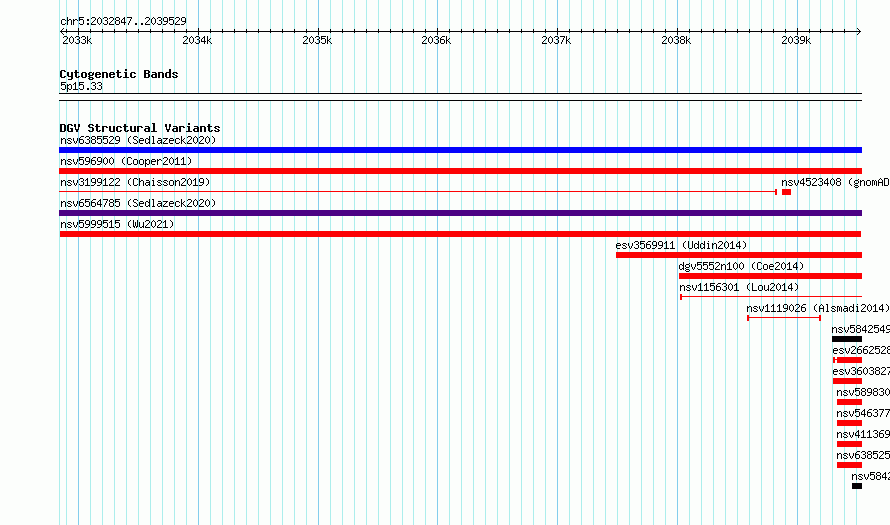Screen dimensions: 890x525
Task: Click the 2038k ruler label
Action: coord(676,40)
